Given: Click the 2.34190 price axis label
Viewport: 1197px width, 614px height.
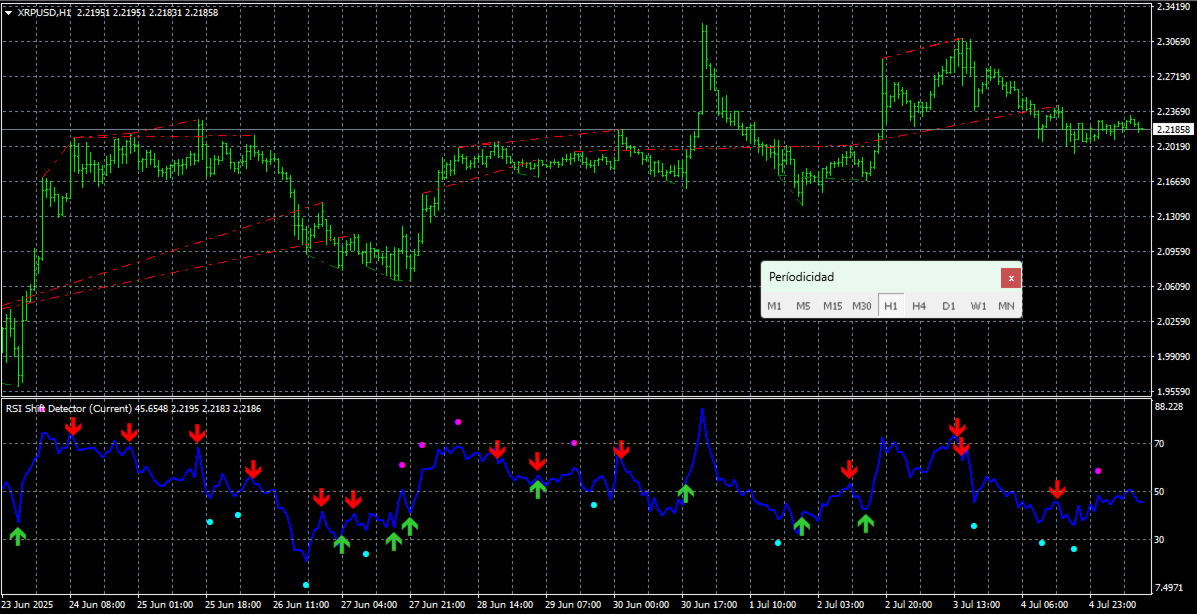Looking at the screenshot, I should click(x=1173, y=6).
